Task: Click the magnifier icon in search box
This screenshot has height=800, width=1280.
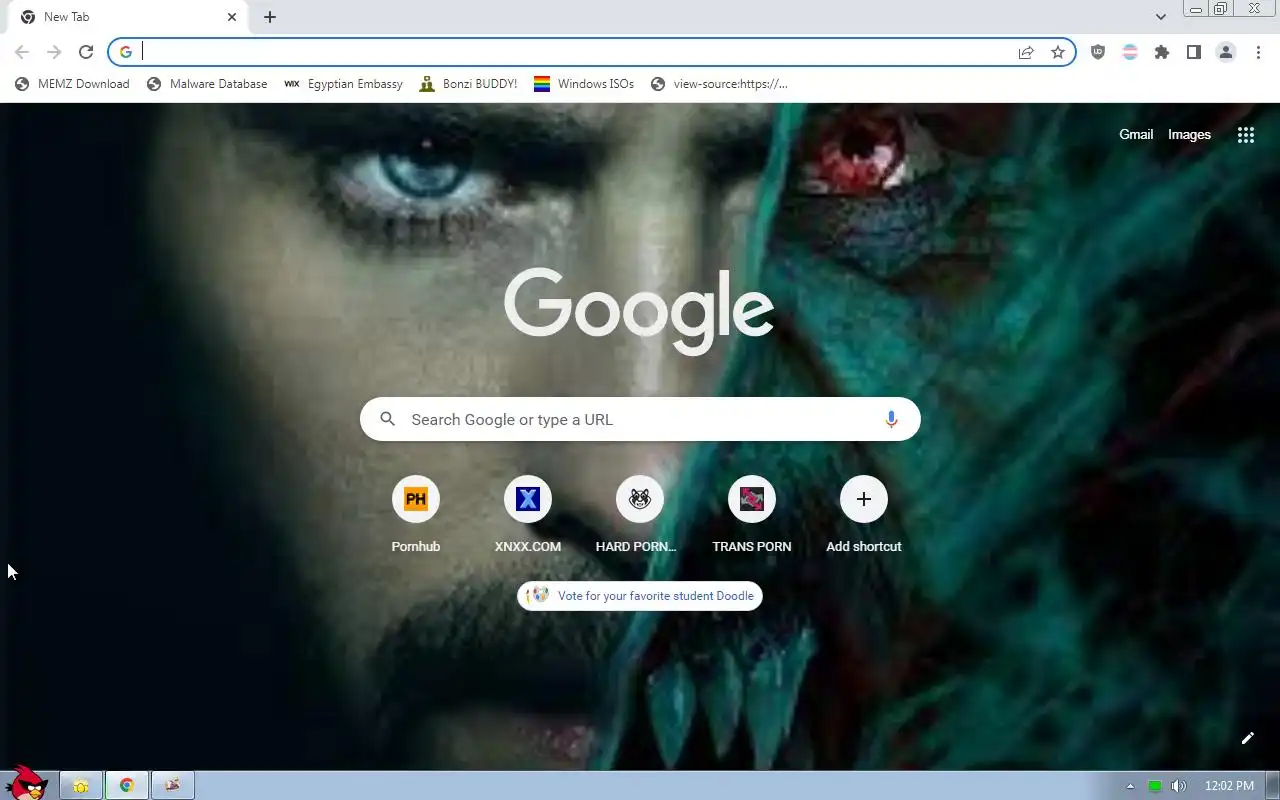Action: click(x=388, y=420)
